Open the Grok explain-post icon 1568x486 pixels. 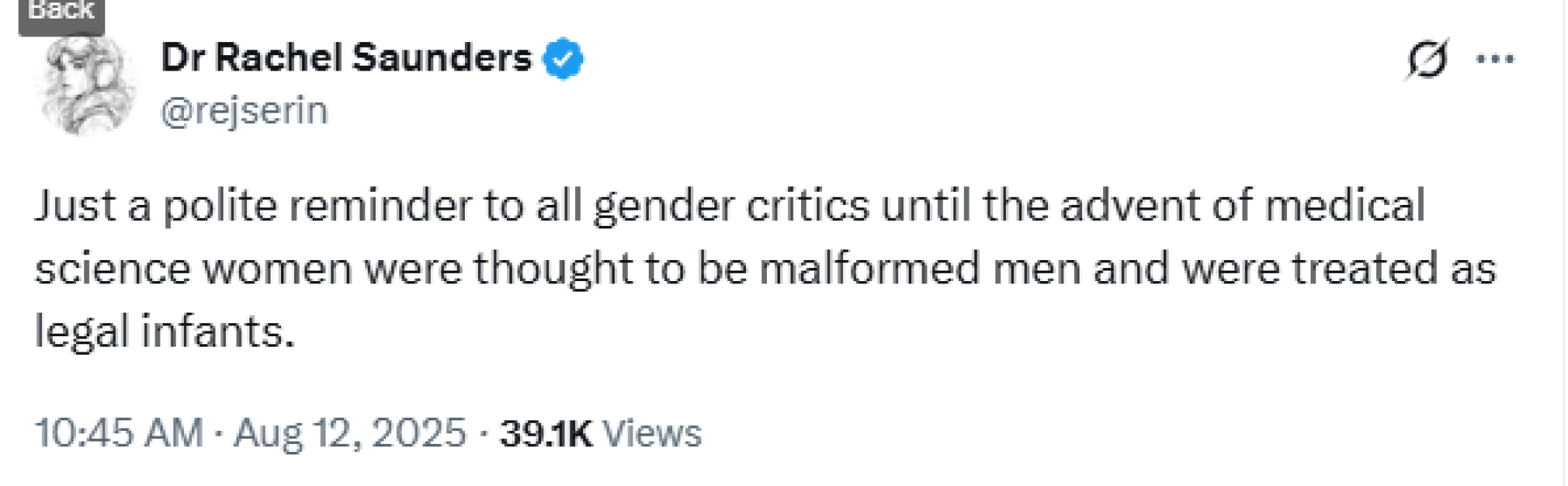(x=1426, y=60)
